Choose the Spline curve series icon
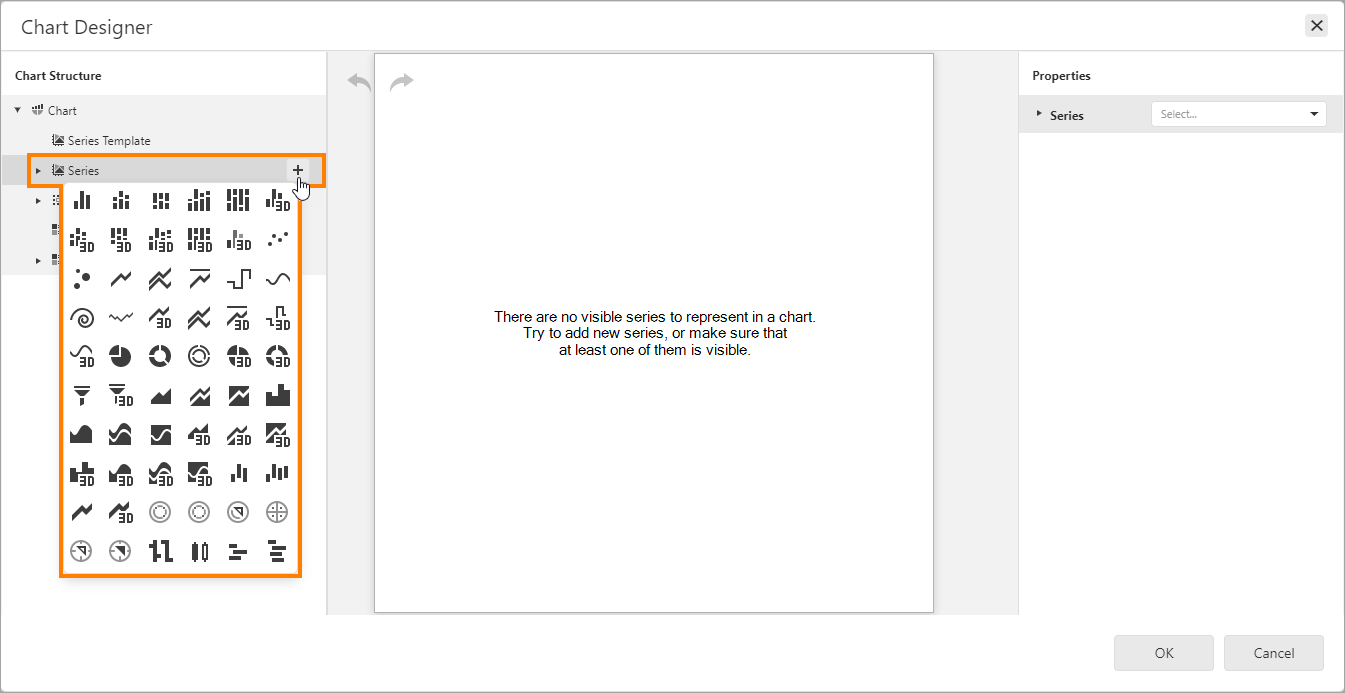The height and width of the screenshot is (693, 1345). click(x=278, y=279)
